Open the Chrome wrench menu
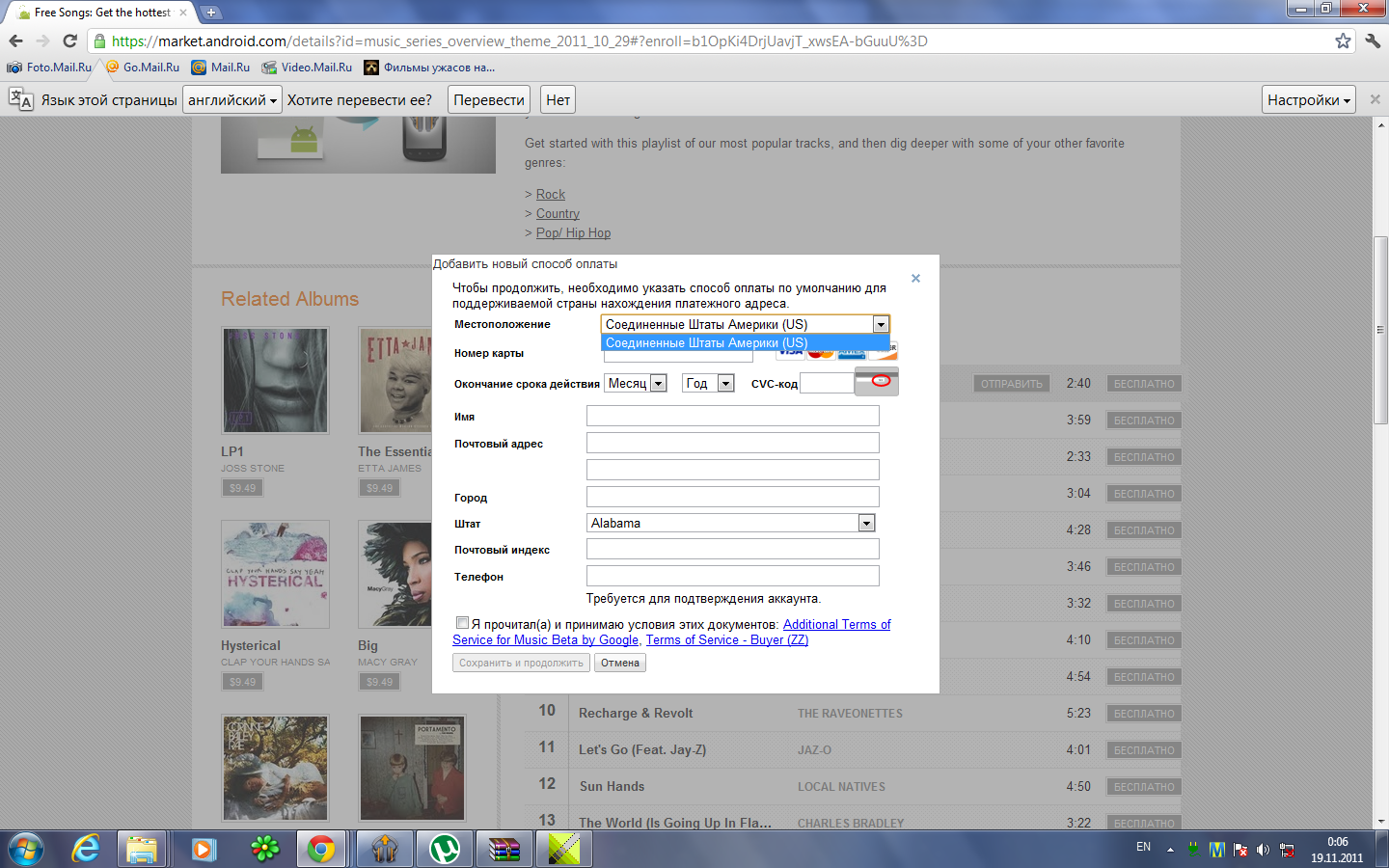 tap(1373, 41)
